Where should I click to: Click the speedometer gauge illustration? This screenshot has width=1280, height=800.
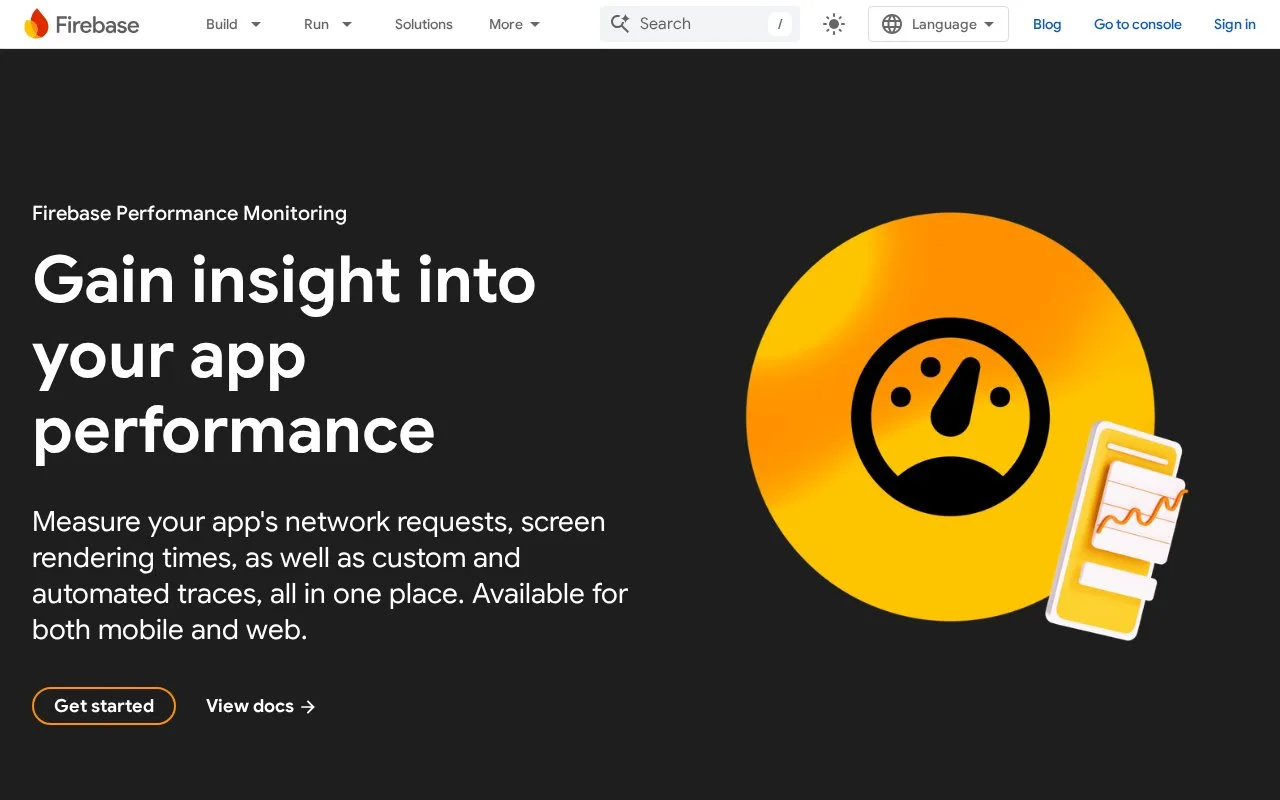(950, 417)
